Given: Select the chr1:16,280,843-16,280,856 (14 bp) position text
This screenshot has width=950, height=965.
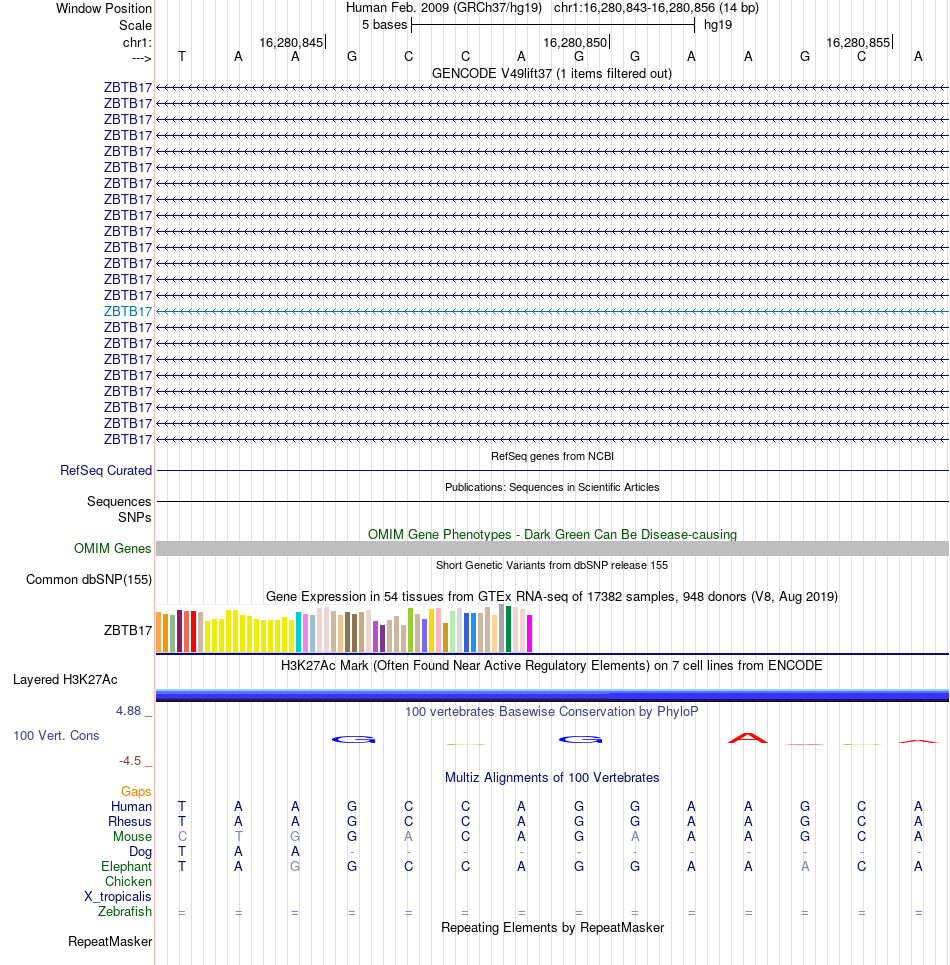Looking at the screenshot, I should [x=656, y=8].
